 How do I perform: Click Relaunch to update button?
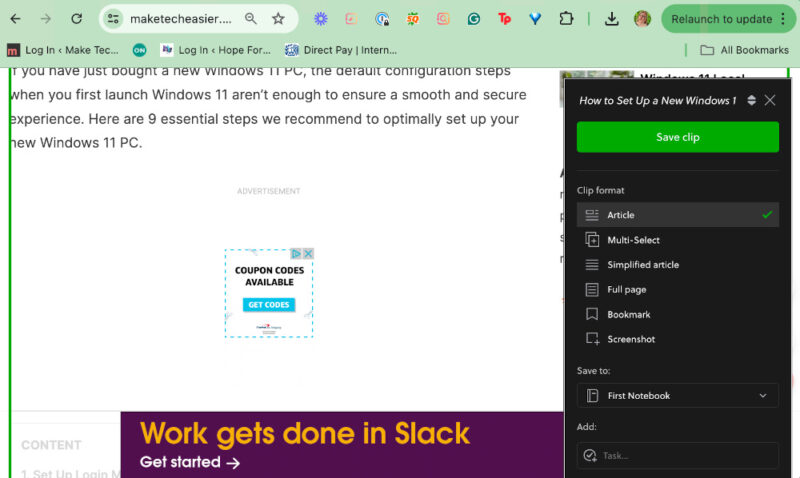[x=721, y=19]
